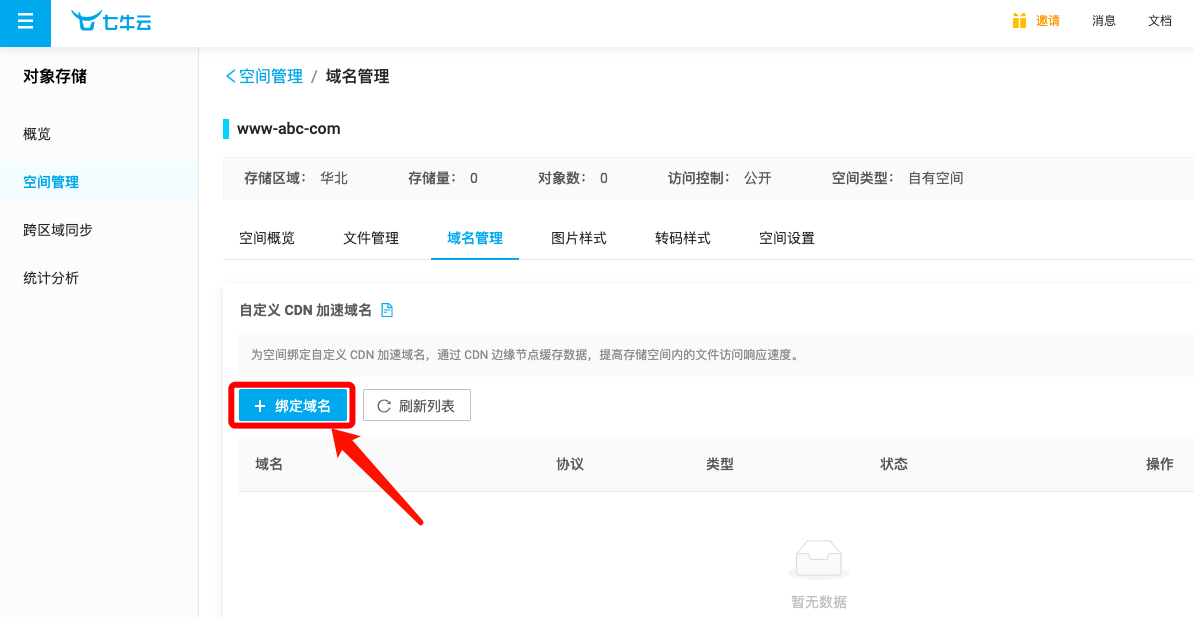This screenshot has width=1194, height=617.
Task: Click the 刷新列表 refresh button
Action: click(x=417, y=405)
